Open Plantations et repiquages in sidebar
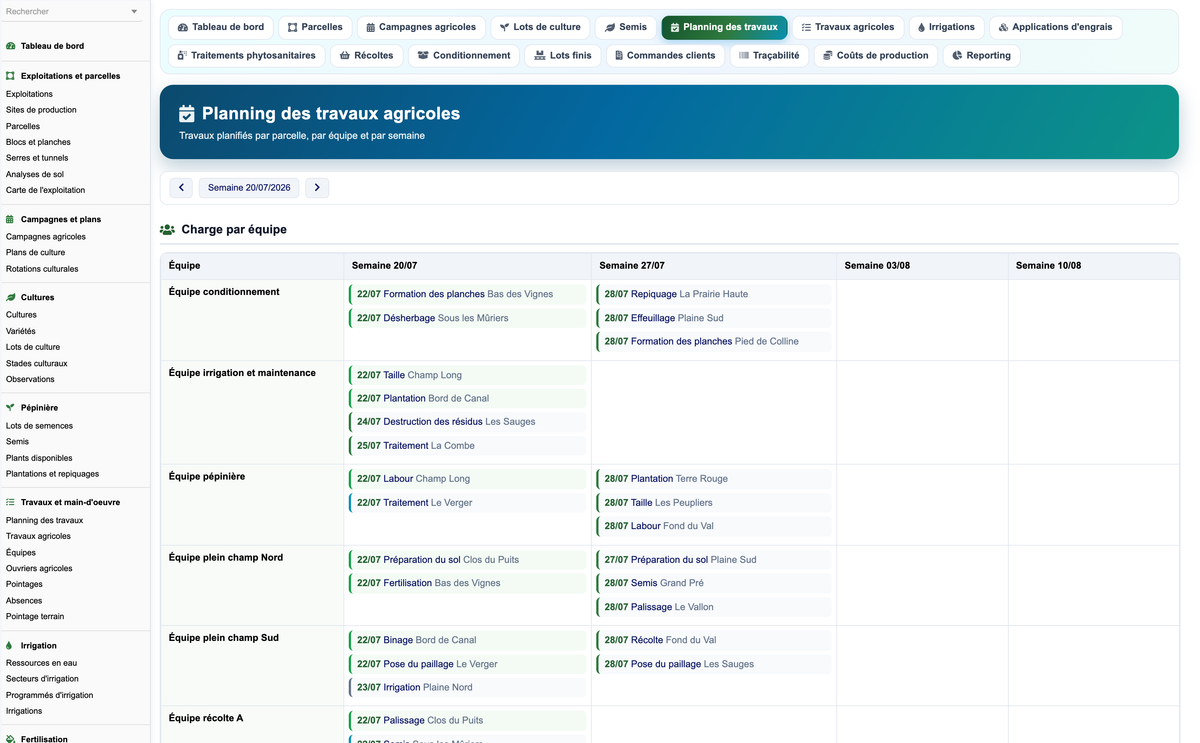This screenshot has width=1200, height=743. [x=52, y=474]
